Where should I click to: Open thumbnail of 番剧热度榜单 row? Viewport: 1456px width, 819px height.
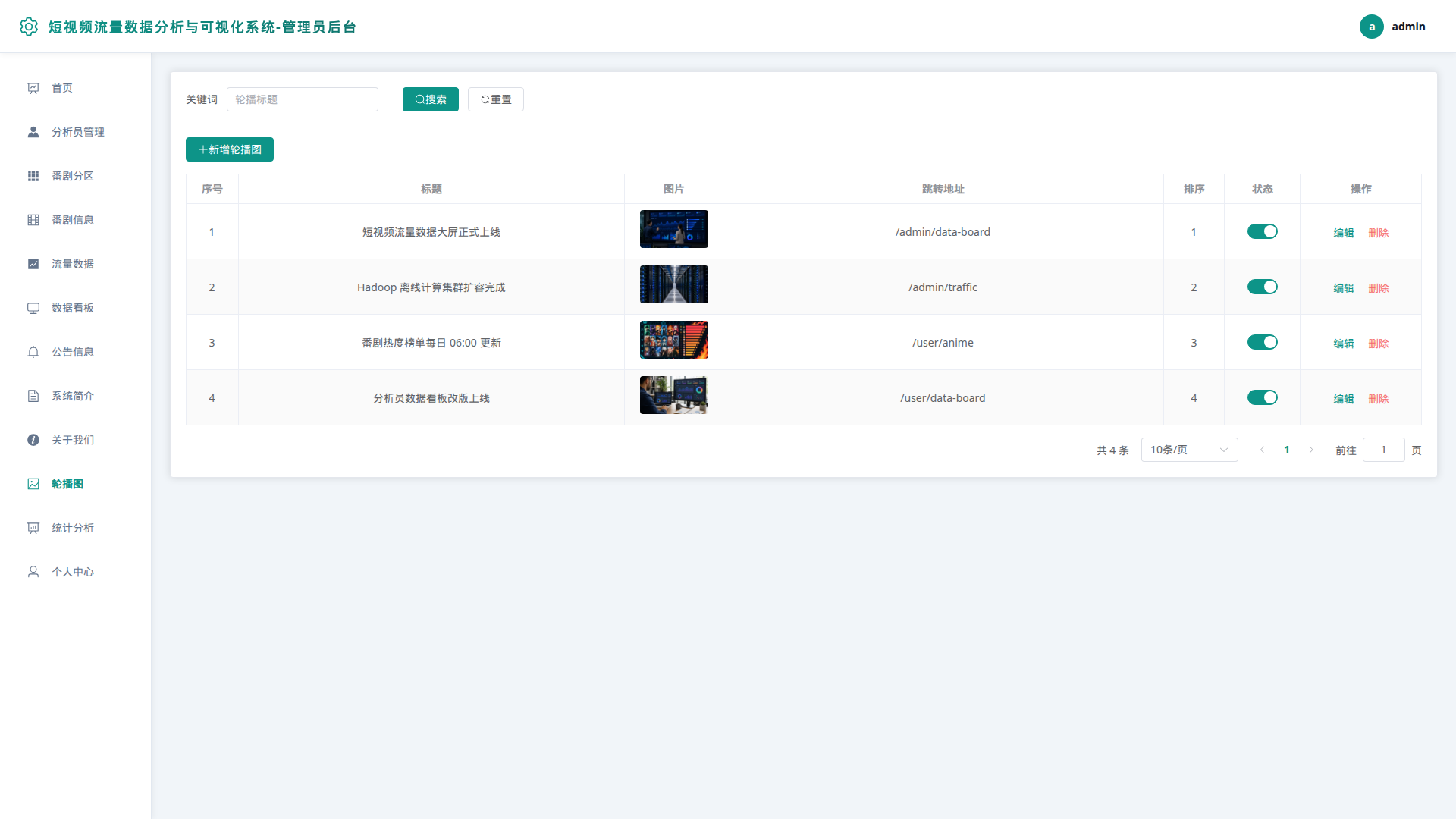(x=673, y=340)
